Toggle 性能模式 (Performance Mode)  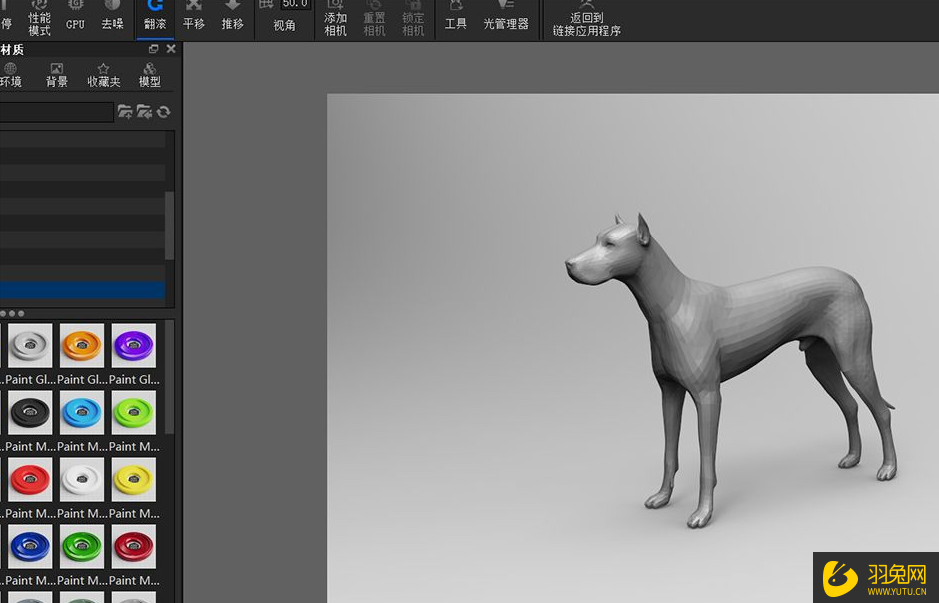pos(39,19)
